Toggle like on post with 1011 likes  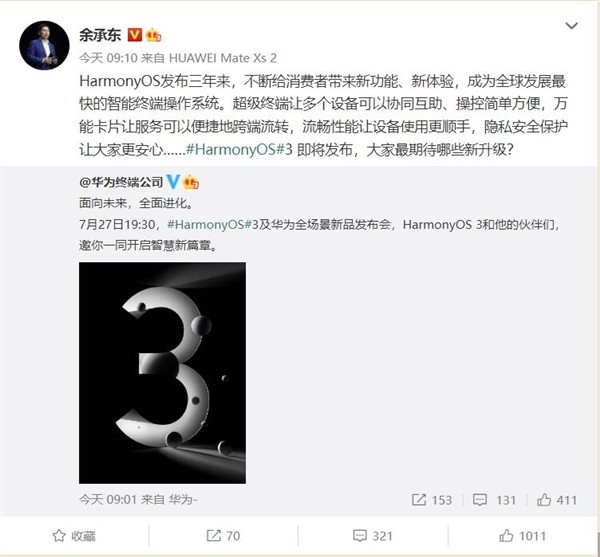(x=522, y=536)
